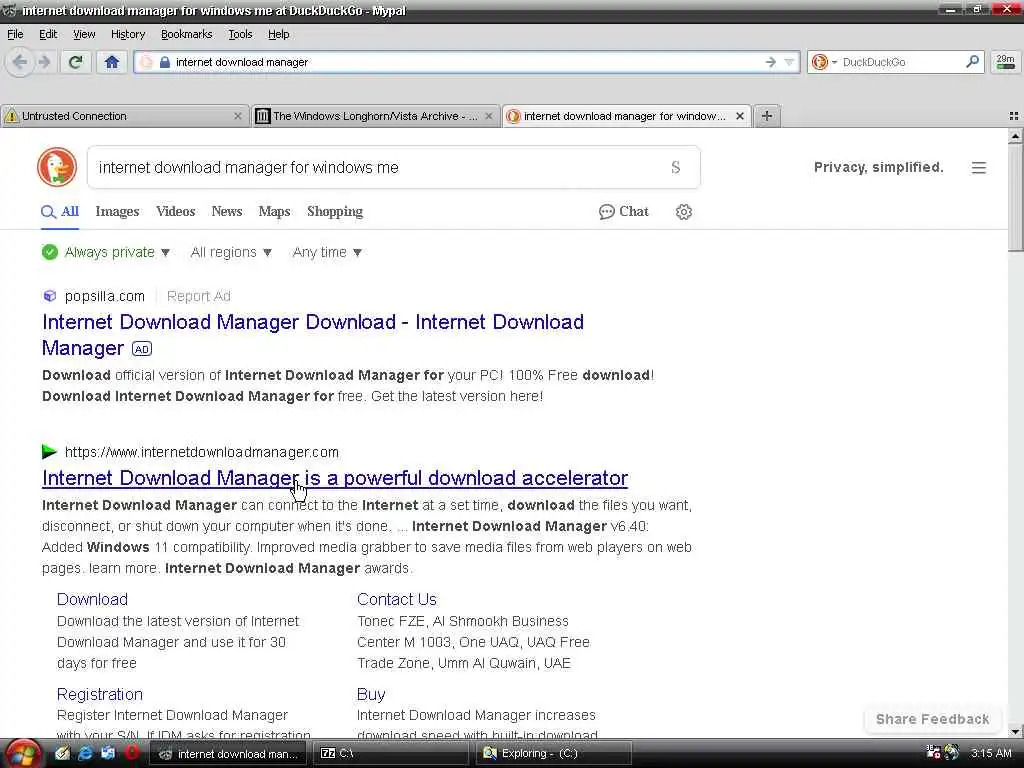Select the News results tab
1024x768 pixels.
click(x=227, y=212)
